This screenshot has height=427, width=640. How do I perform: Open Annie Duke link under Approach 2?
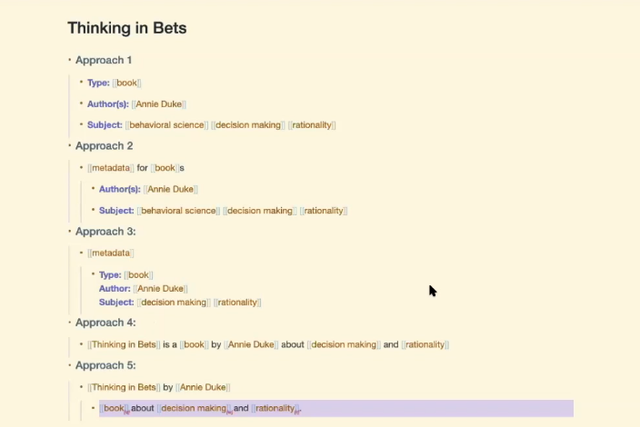(x=171, y=189)
